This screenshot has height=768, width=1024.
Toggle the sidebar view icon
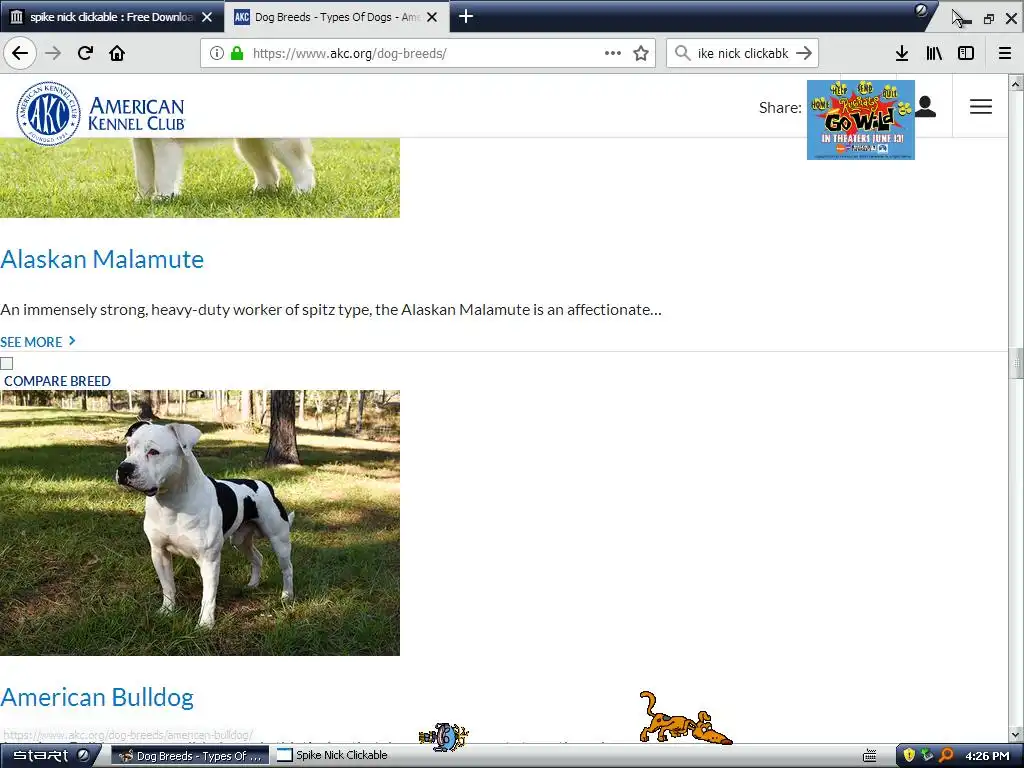pyautogui.click(x=966, y=53)
